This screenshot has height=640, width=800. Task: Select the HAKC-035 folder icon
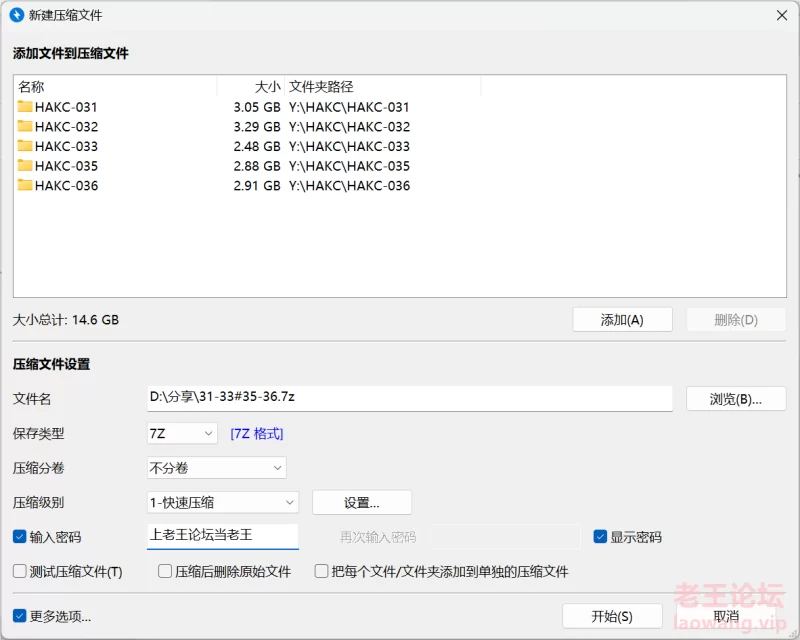coord(24,165)
